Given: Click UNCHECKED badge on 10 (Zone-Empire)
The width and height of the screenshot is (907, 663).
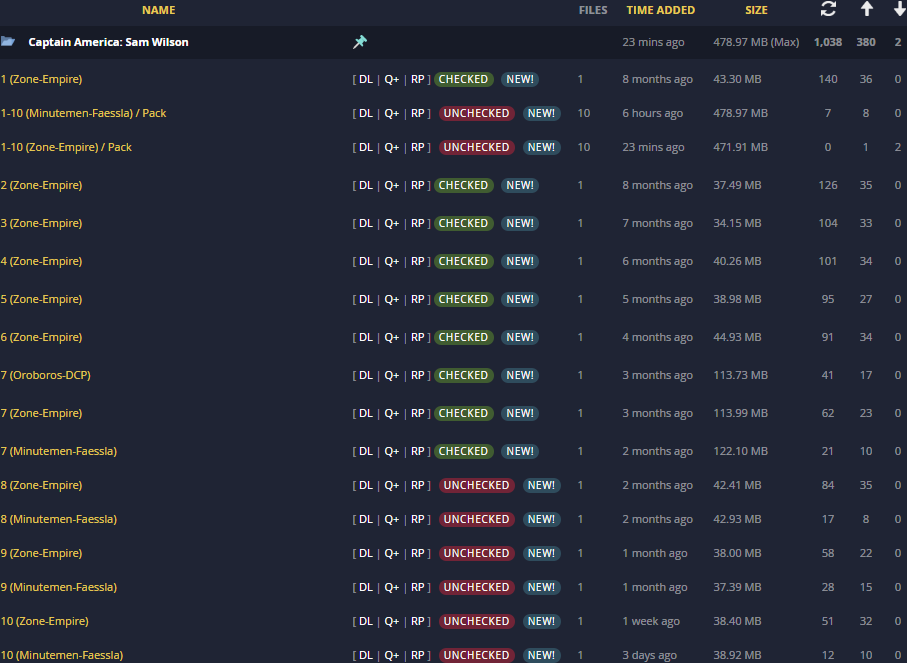Looking at the screenshot, I should (x=477, y=621).
